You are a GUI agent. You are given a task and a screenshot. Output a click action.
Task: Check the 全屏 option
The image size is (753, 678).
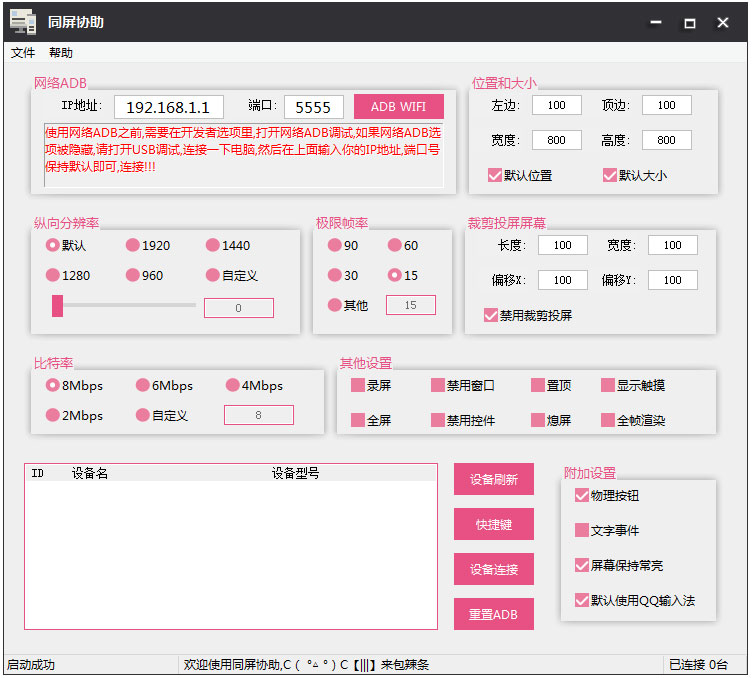(x=358, y=420)
